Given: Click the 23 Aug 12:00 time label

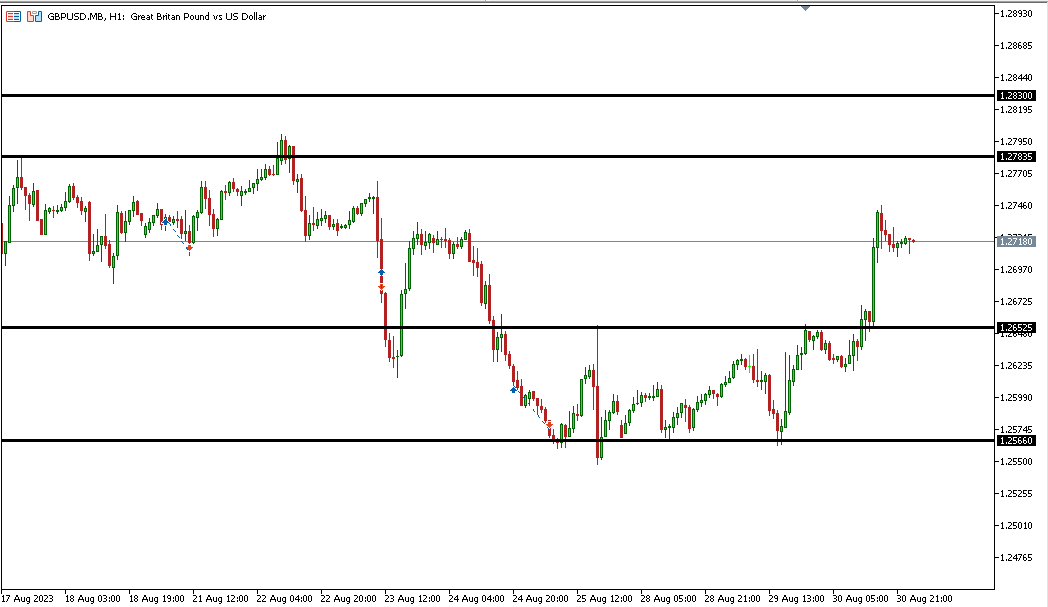Looking at the screenshot, I should 413,598.
